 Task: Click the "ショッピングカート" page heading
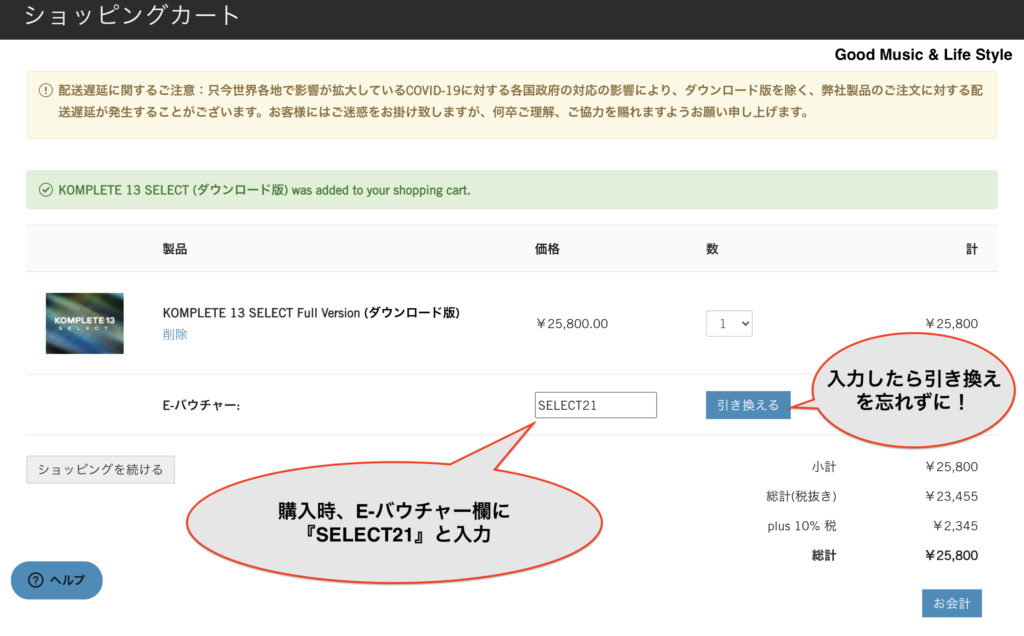pyautogui.click(x=133, y=15)
